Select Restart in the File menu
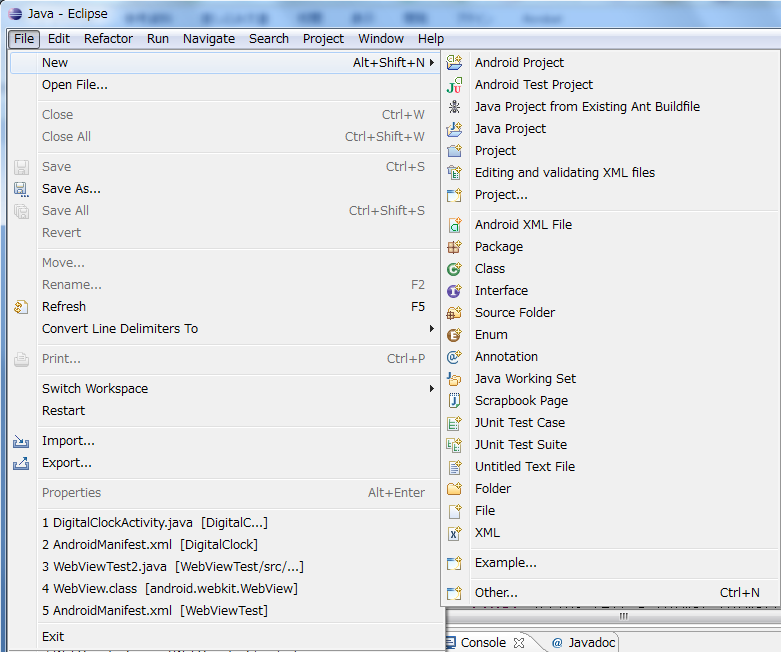 coord(224,411)
